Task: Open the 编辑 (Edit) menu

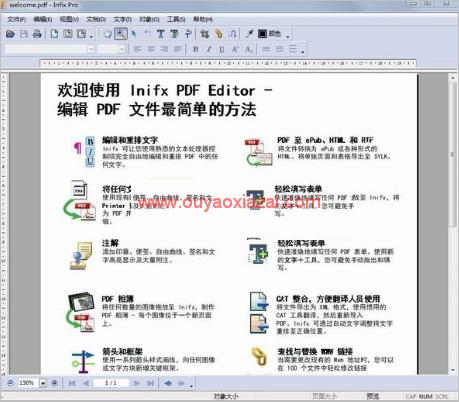Action: click(x=43, y=19)
